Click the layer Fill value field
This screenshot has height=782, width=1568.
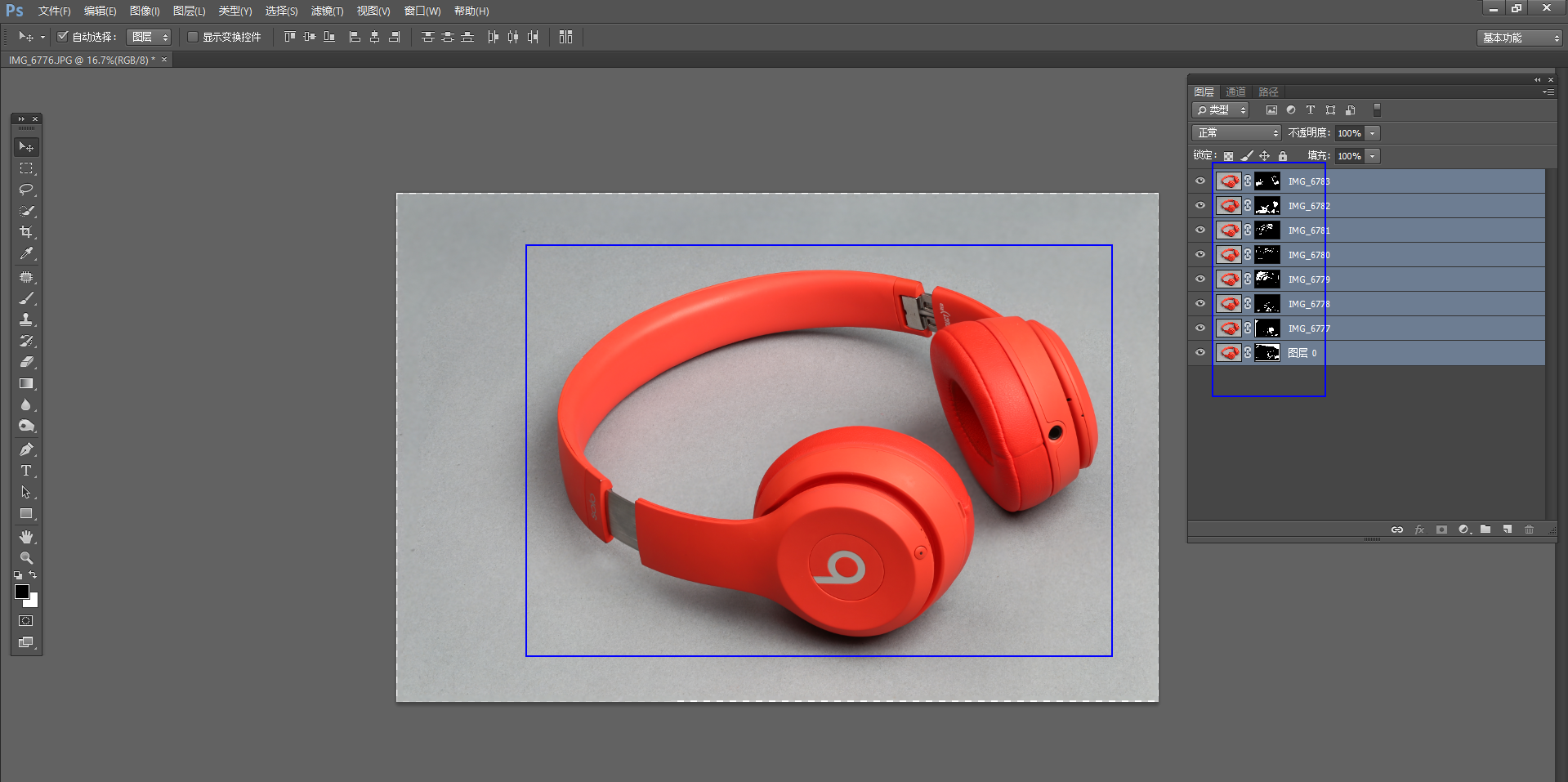point(1350,156)
